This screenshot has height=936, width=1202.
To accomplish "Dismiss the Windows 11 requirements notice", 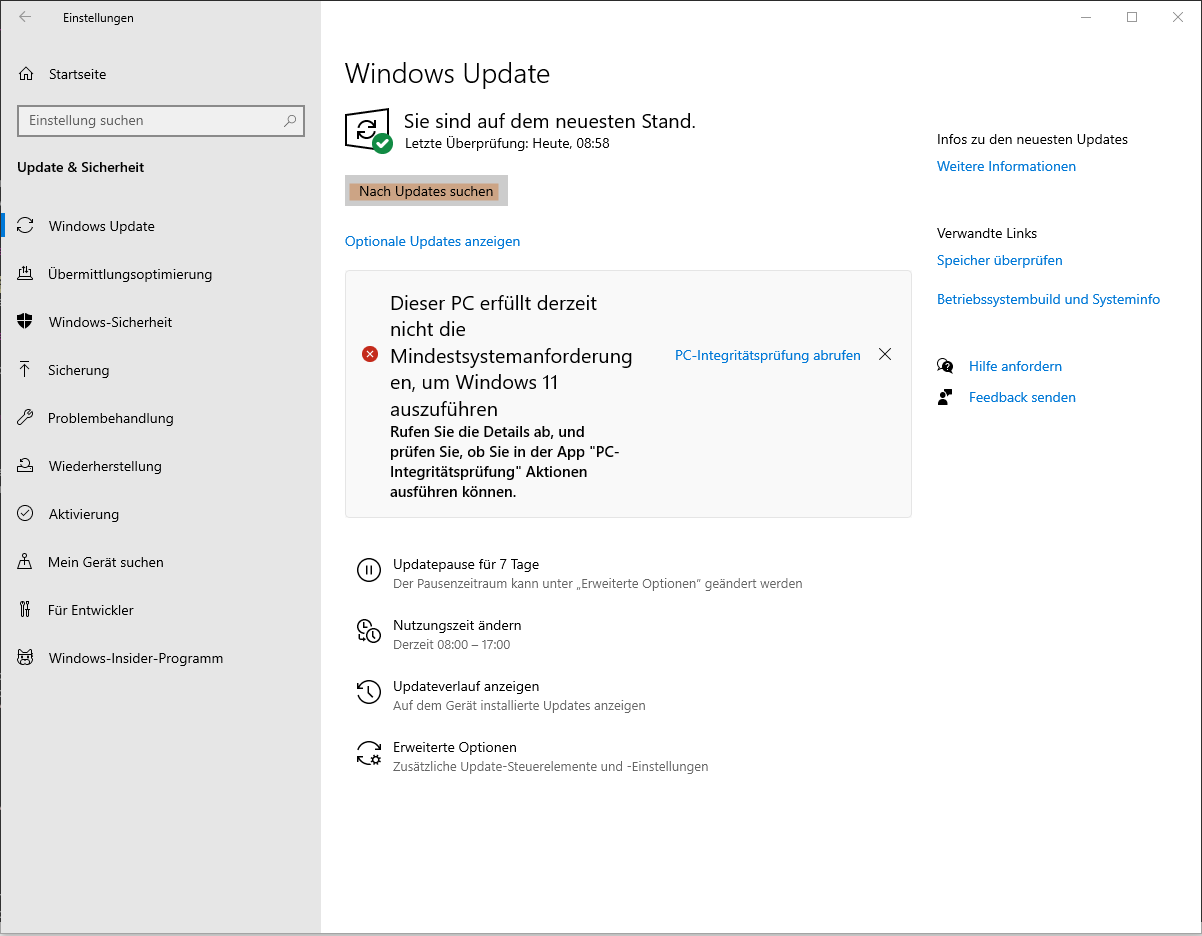I will [884, 354].
